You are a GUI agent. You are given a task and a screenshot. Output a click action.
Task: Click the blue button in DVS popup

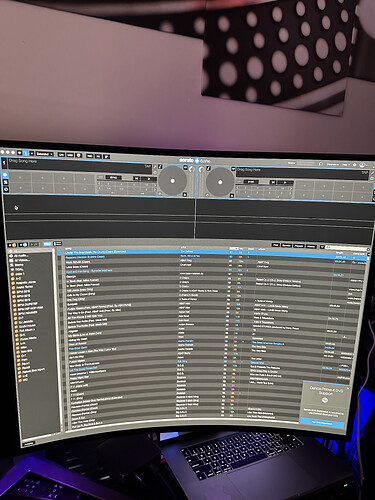[x=322, y=423]
